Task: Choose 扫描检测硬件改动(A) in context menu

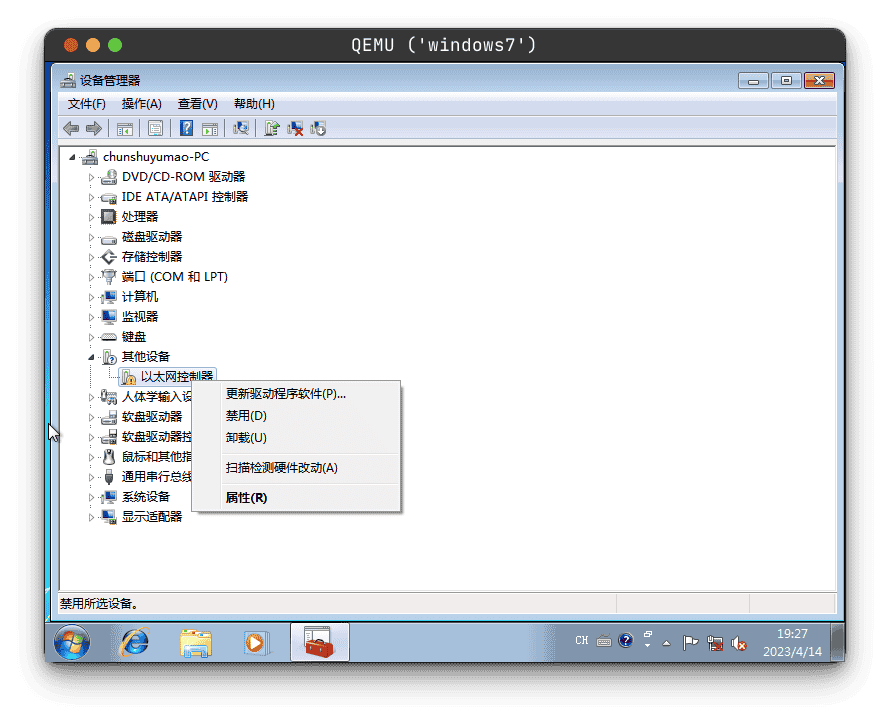Action: click(x=297, y=468)
